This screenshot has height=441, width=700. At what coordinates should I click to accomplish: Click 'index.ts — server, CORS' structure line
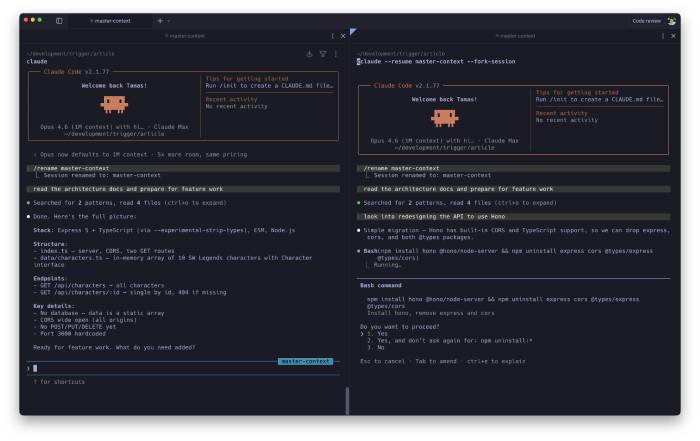point(104,251)
